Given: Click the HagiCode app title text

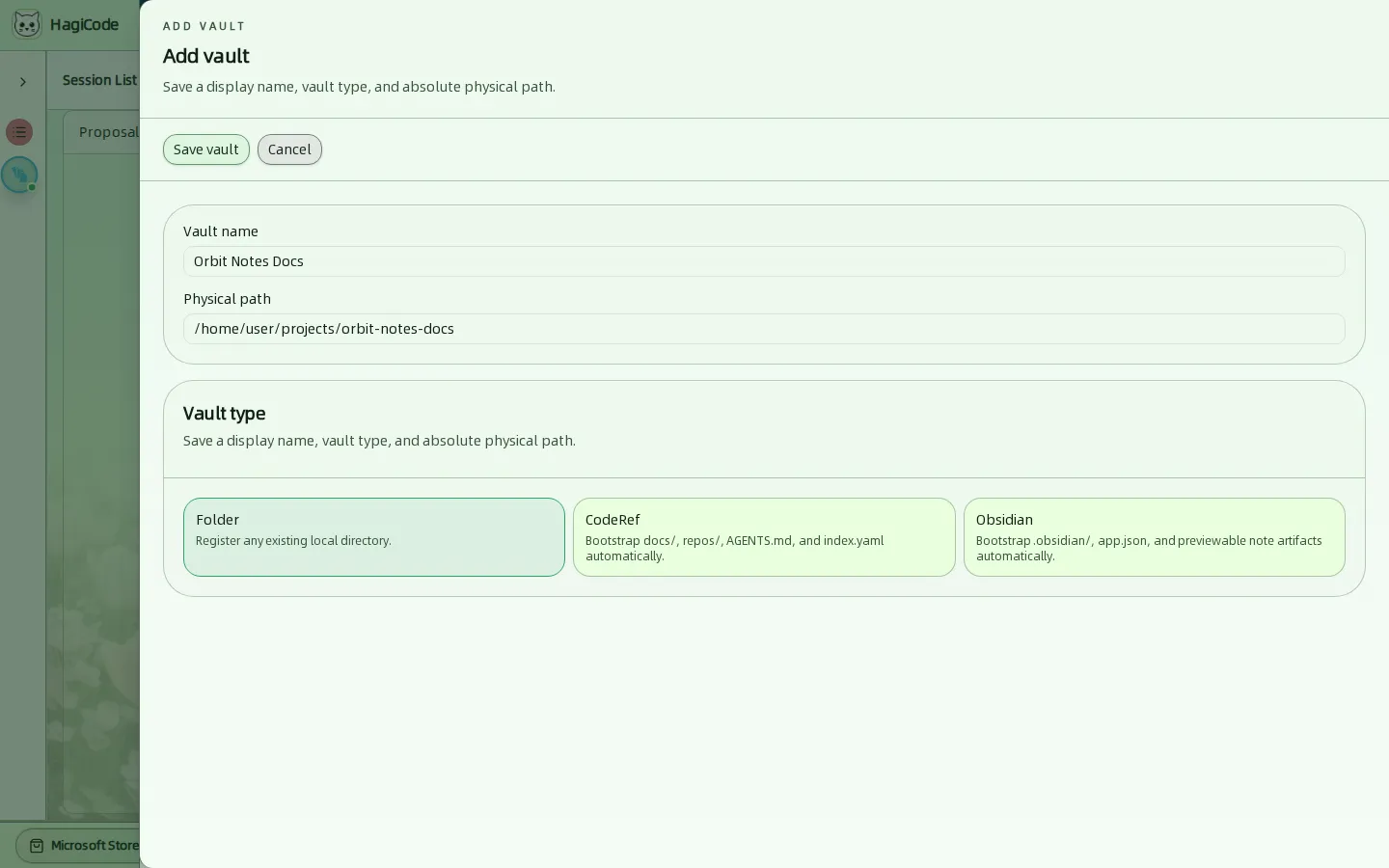Looking at the screenshot, I should (x=85, y=25).
